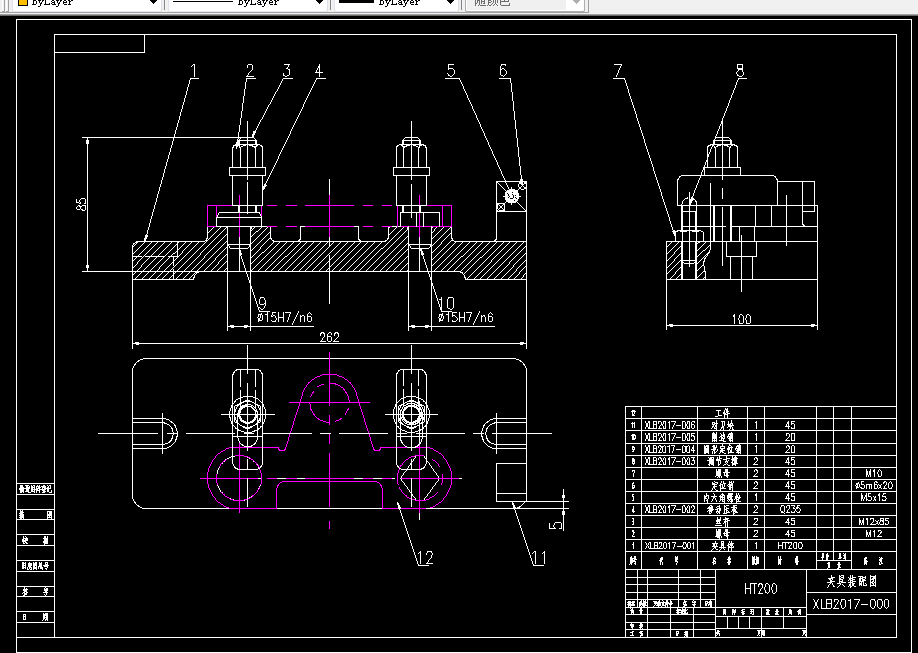The width and height of the screenshot is (918, 653).
Task: Select drawing number XLB2017-000 in title block
Action: 851,604
